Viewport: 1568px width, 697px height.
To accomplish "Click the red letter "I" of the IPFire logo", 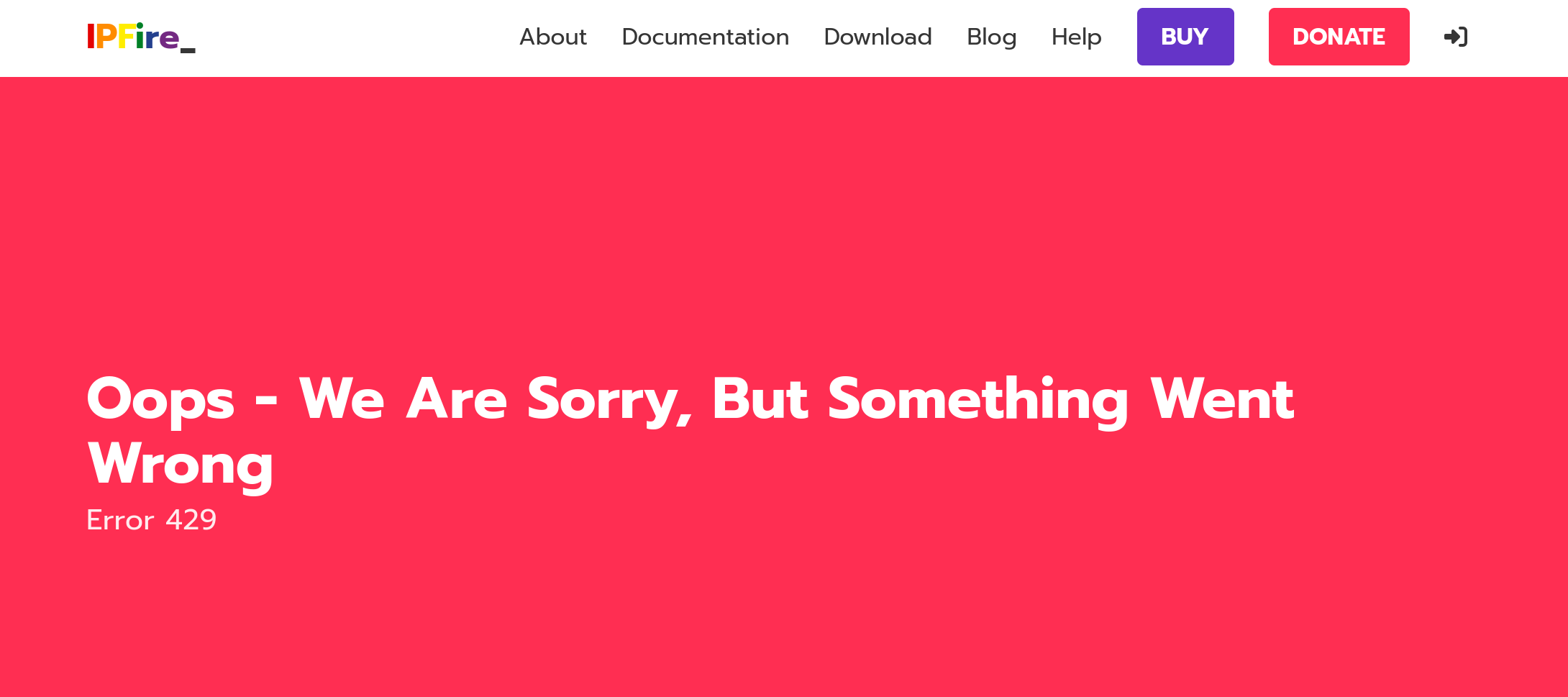I will [x=91, y=37].
